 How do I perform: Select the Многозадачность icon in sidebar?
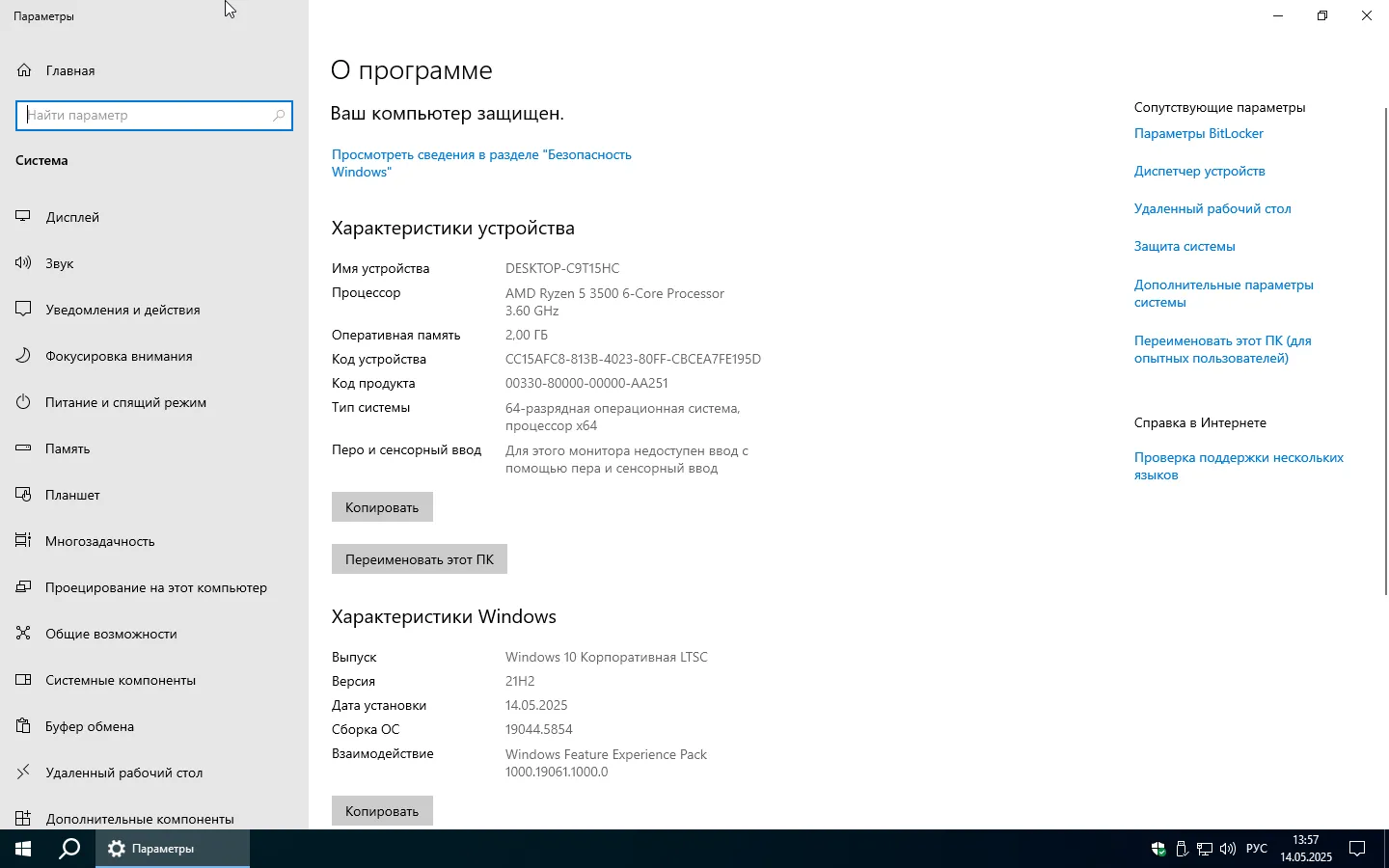point(24,541)
